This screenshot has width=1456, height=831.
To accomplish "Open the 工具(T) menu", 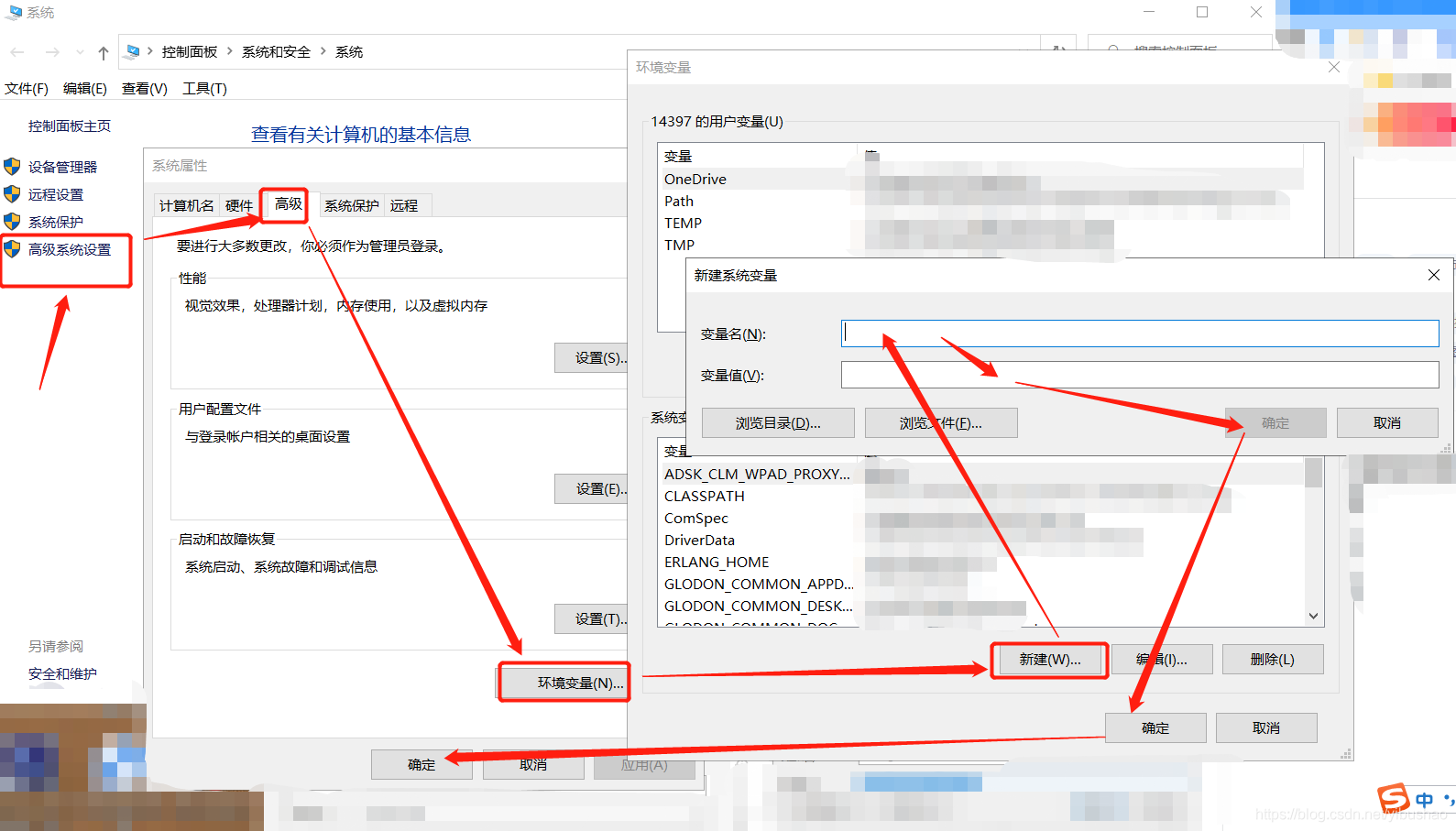I will (x=204, y=89).
